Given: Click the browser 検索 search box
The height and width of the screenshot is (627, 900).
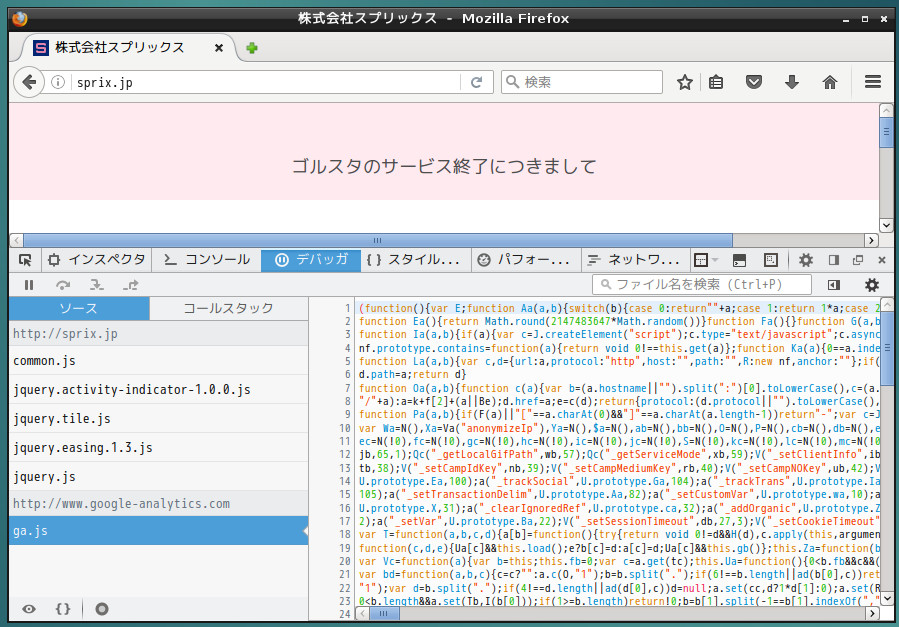Looking at the screenshot, I should pyautogui.click(x=581, y=82).
